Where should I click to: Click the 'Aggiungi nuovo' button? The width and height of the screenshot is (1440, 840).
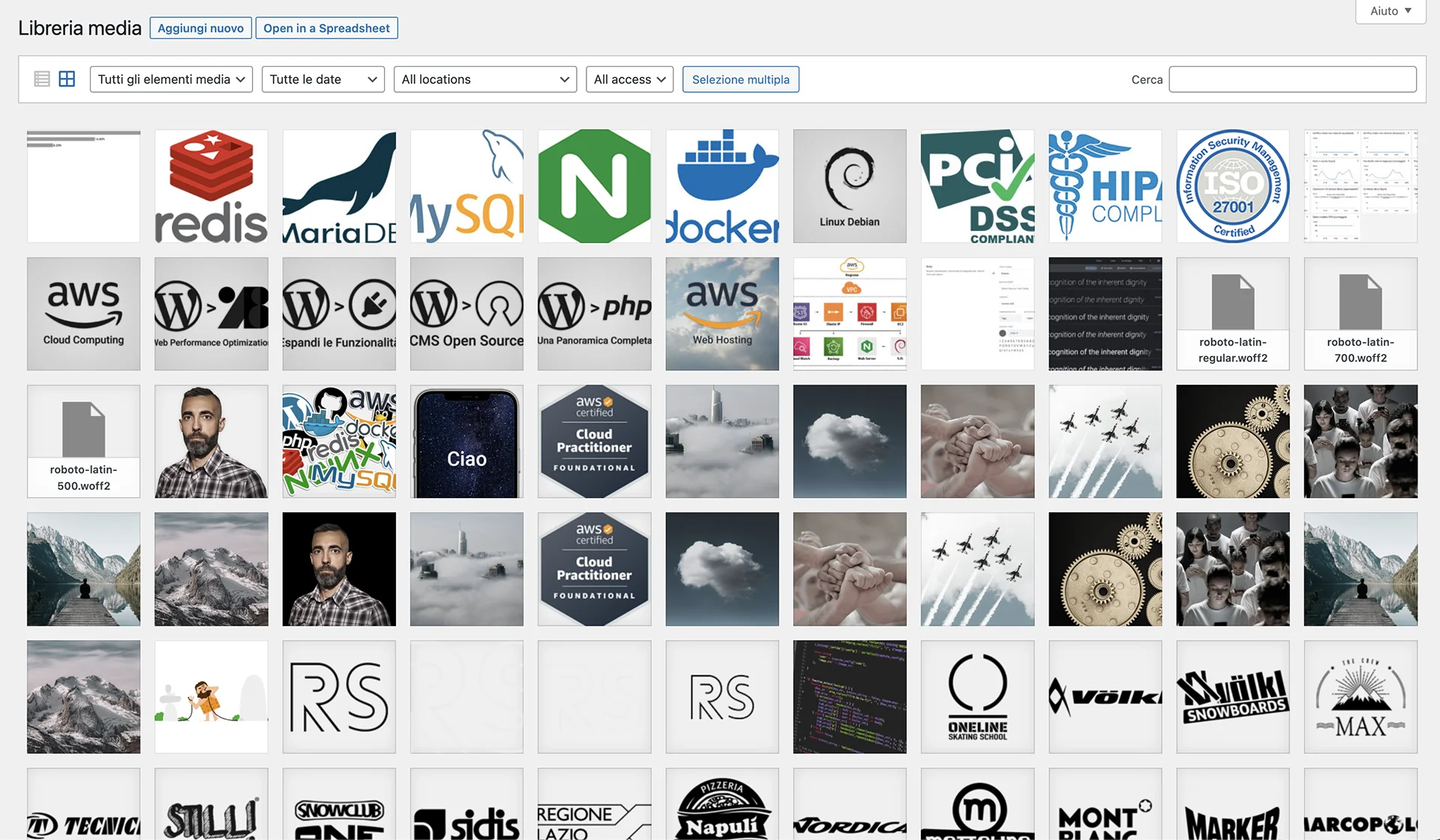coord(200,28)
